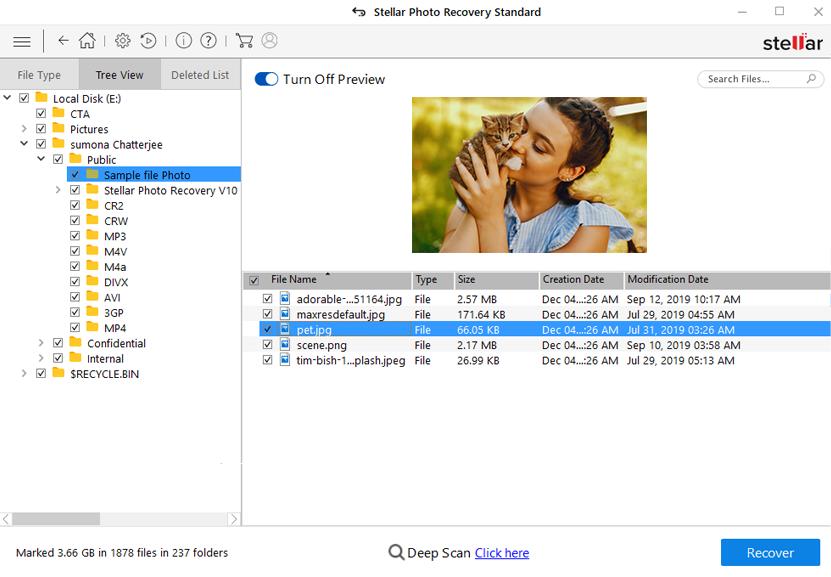Open the user account icon
The height and width of the screenshot is (577, 831).
pyautogui.click(x=270, y=41)
